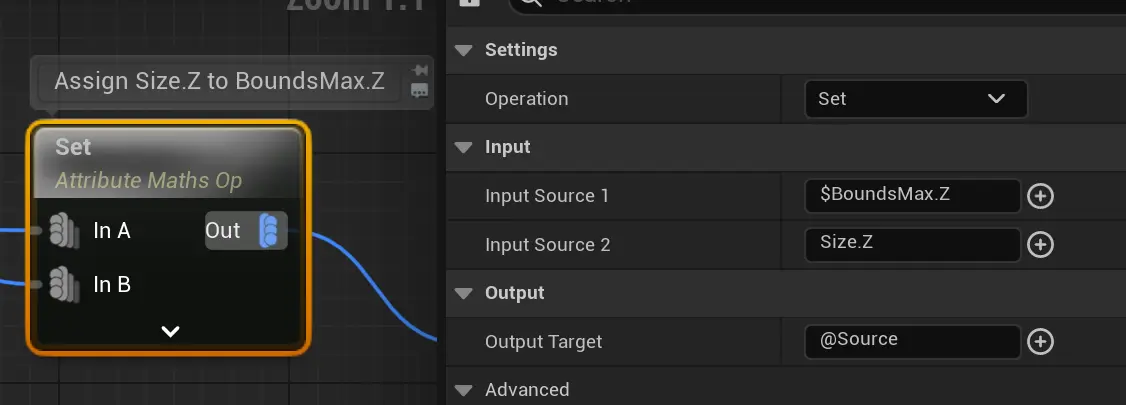Open the Operation dropdown

pos(915,99)
